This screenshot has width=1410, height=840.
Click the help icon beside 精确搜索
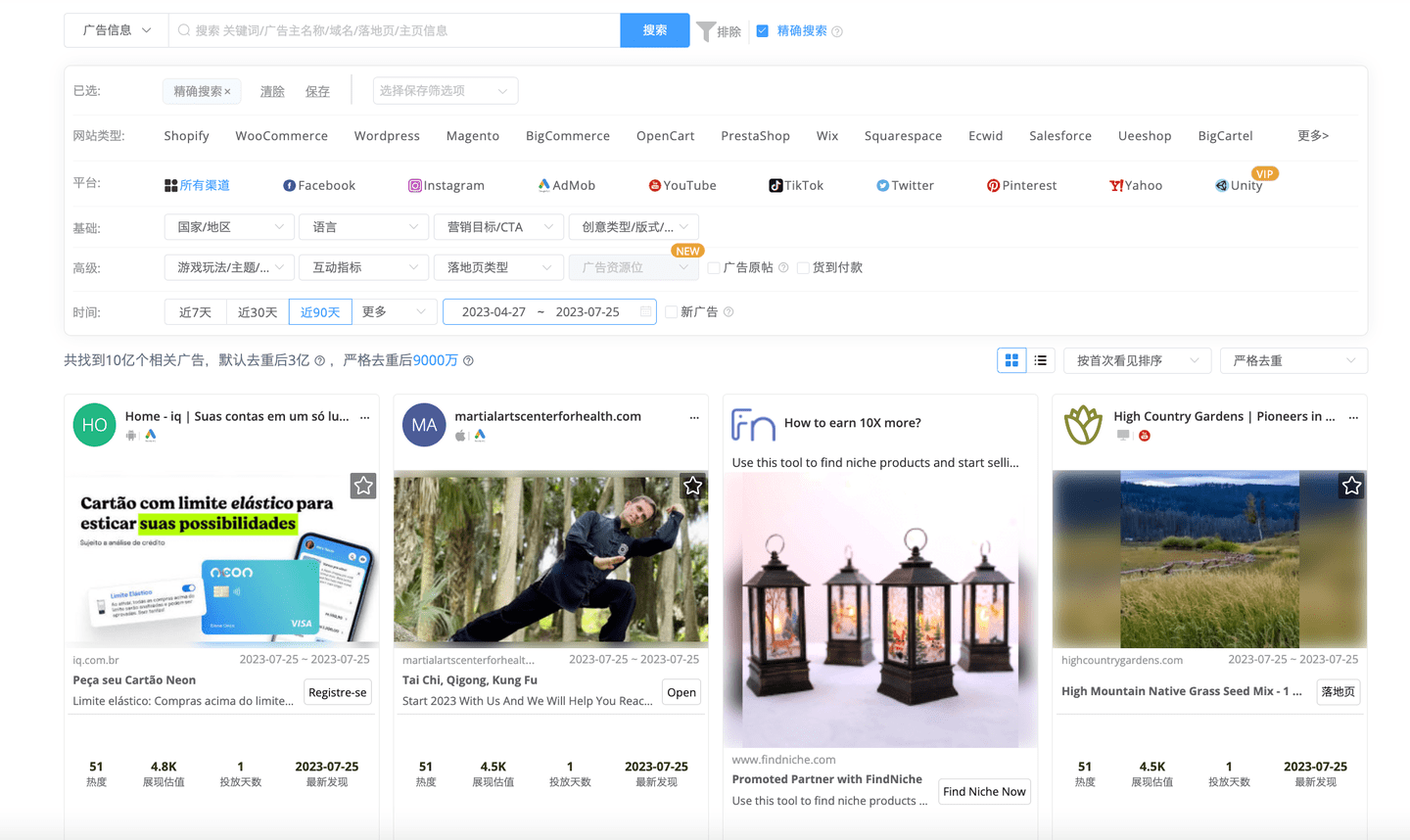(837, 31)
